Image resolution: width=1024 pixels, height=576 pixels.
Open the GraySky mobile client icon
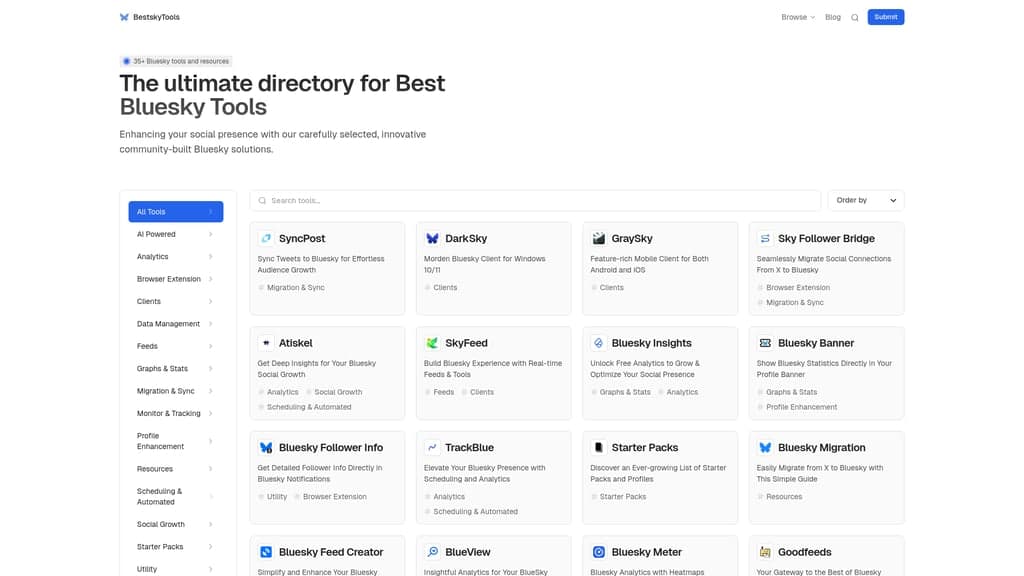click(598, 238)
